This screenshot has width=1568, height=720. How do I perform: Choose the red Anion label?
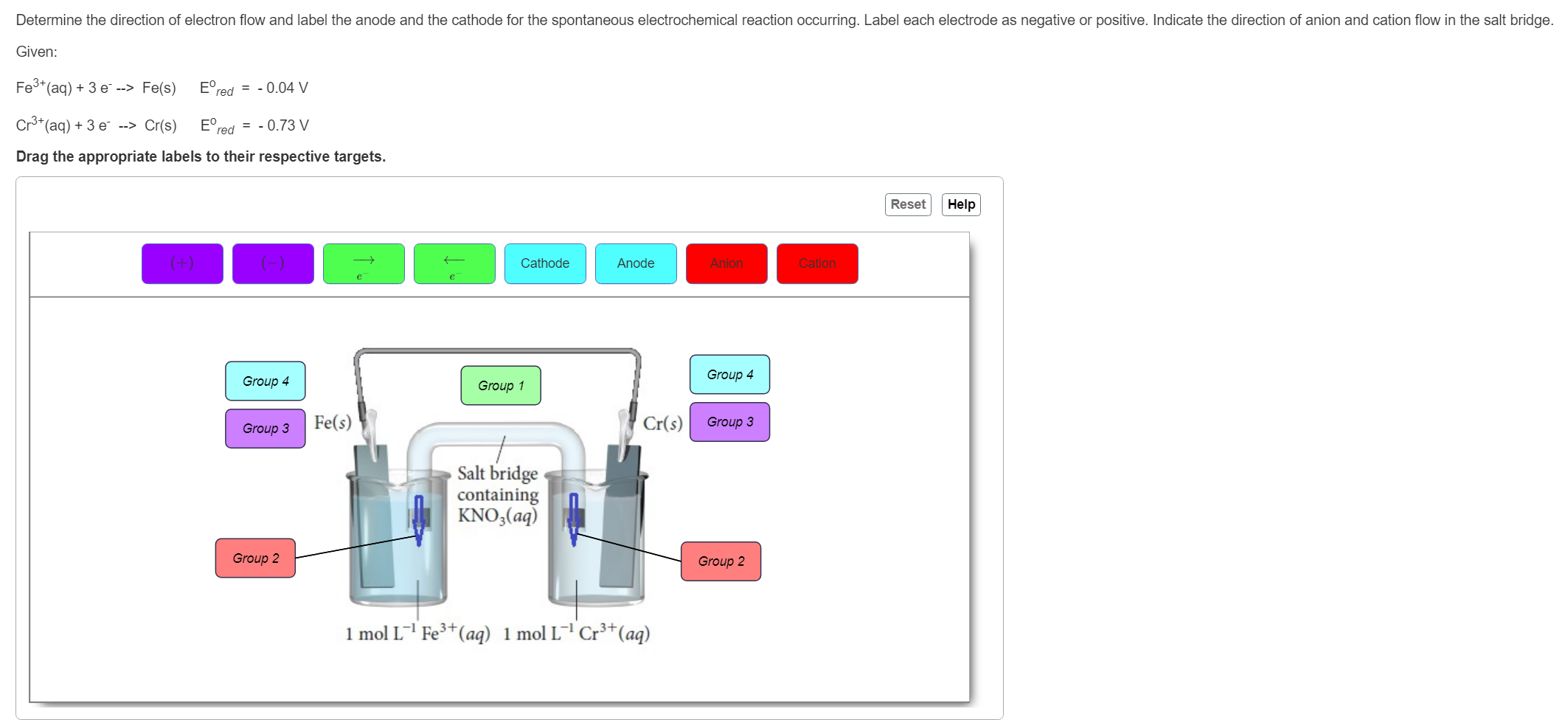point(726,263)
